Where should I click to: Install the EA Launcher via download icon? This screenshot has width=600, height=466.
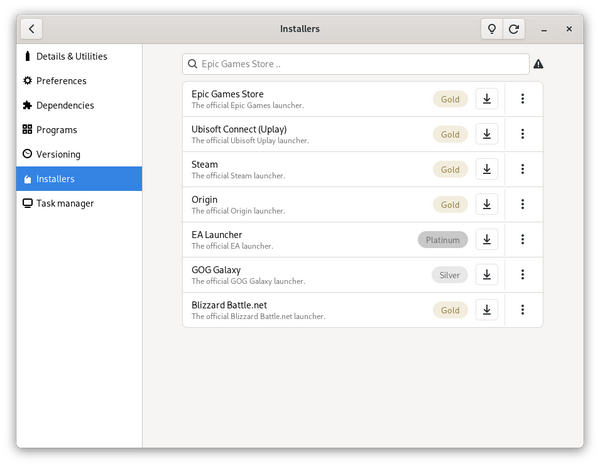tap(486, 240)
